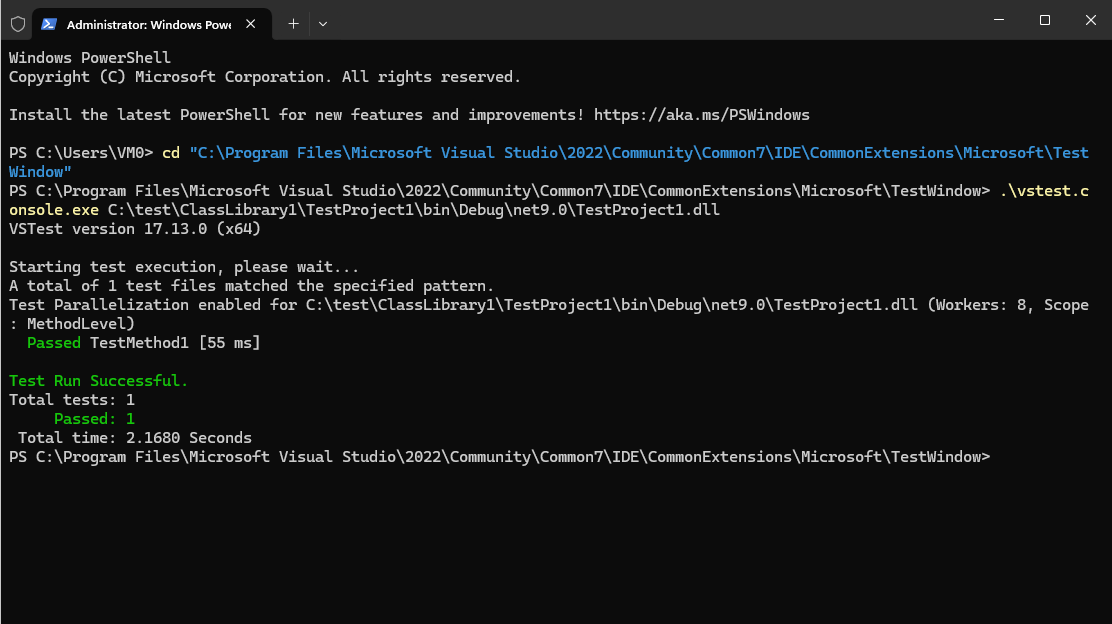Click the PowerShell icon on the tab
1112x624 pixels.
click(49, 24)
